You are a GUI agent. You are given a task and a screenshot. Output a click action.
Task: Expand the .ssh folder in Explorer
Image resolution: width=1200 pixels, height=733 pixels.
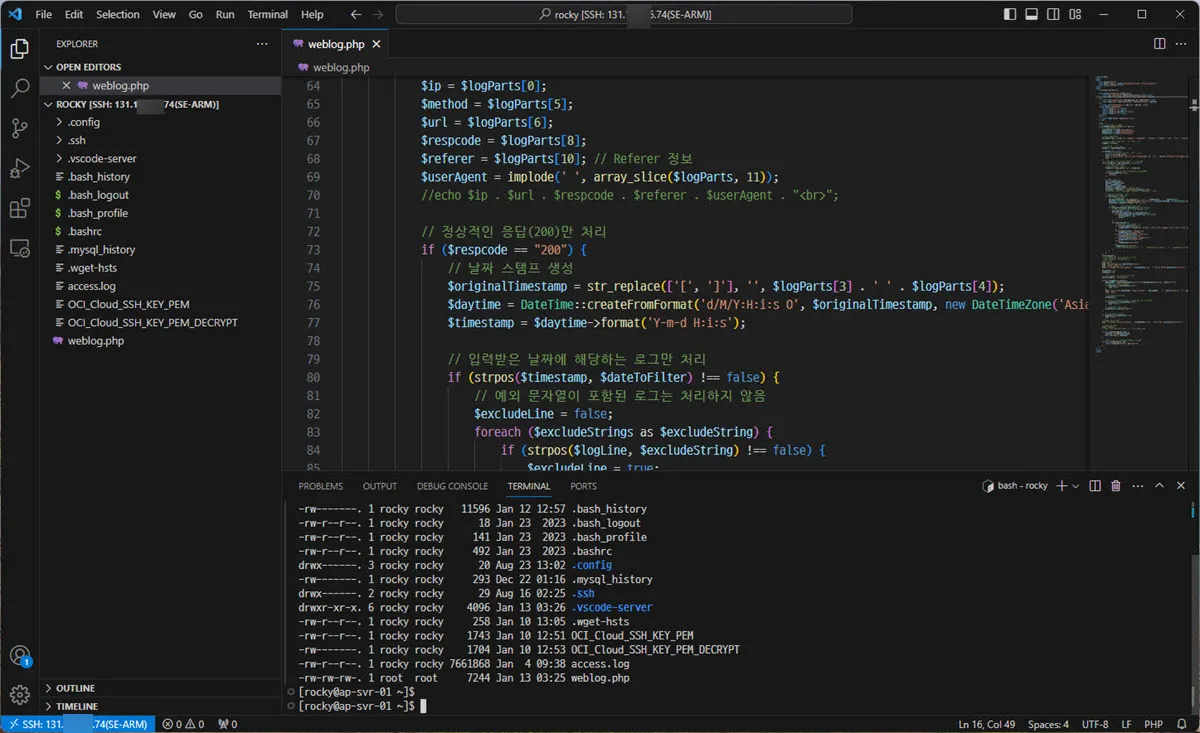[73, 139]
